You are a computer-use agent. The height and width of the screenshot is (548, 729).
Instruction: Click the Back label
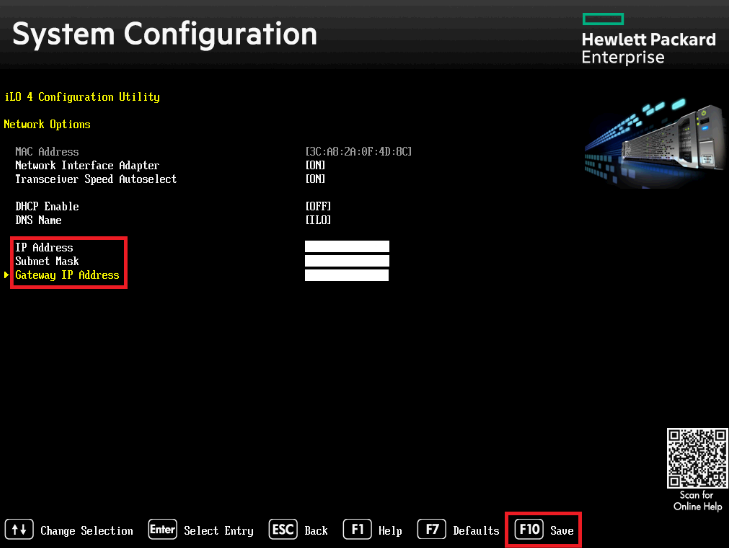pos(316,531)
